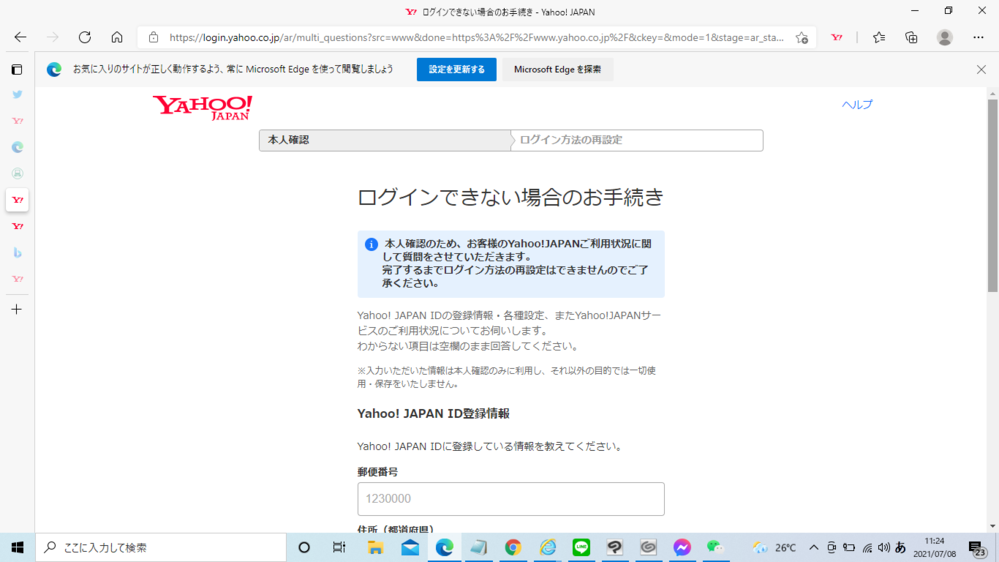Click the address bar URL

[x=476, y=38]
